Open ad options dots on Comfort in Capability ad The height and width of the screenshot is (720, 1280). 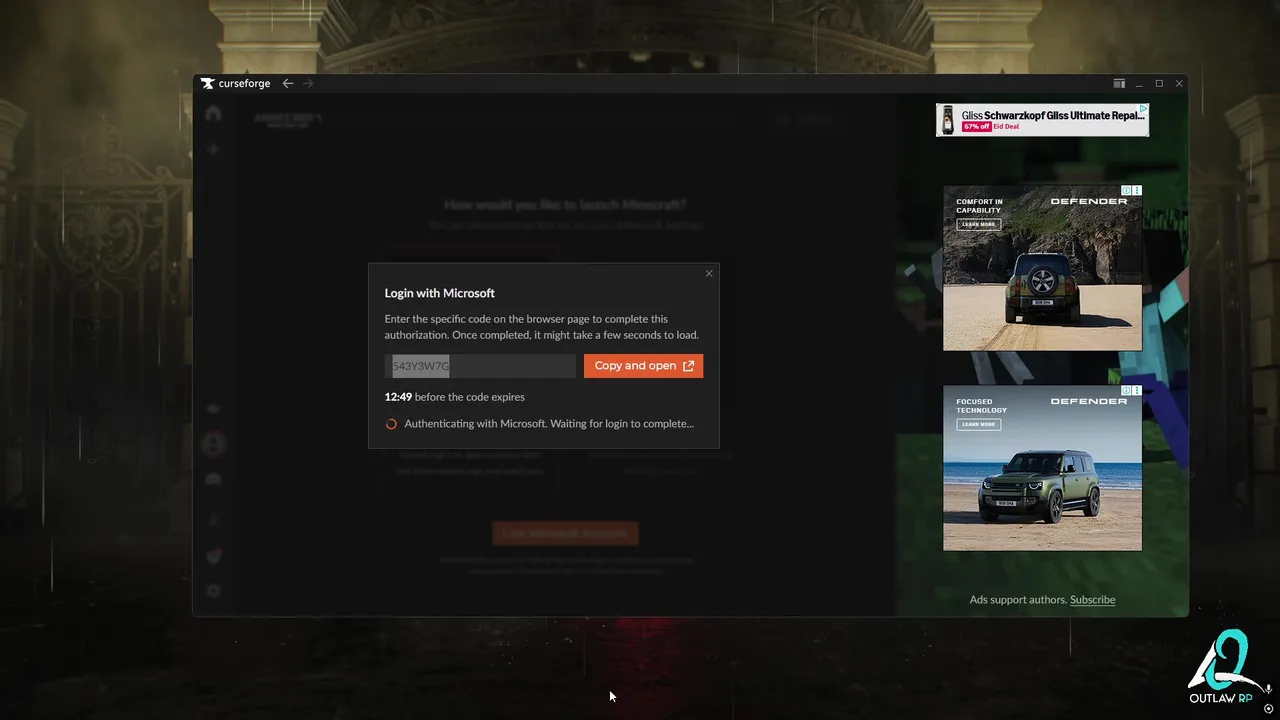(1137, 190)
